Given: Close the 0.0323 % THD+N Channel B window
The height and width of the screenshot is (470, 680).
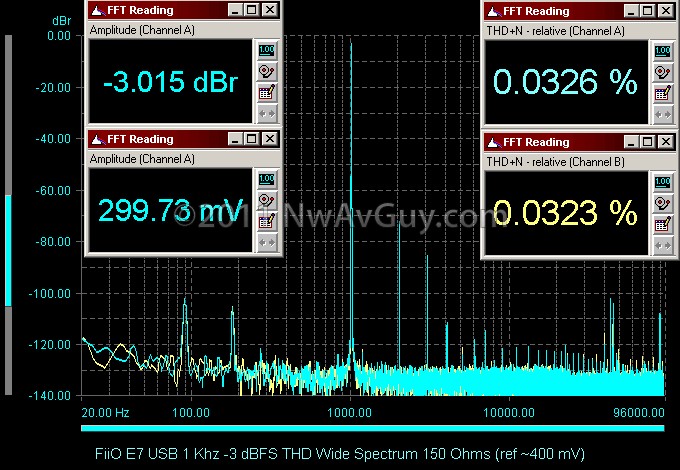Looking at the screenshot, I should coord(666,142).
